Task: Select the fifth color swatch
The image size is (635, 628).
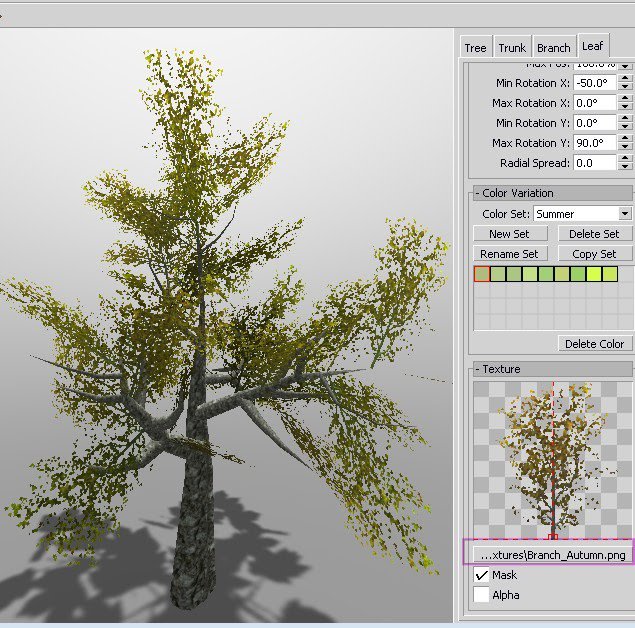Action: point(546,274)
